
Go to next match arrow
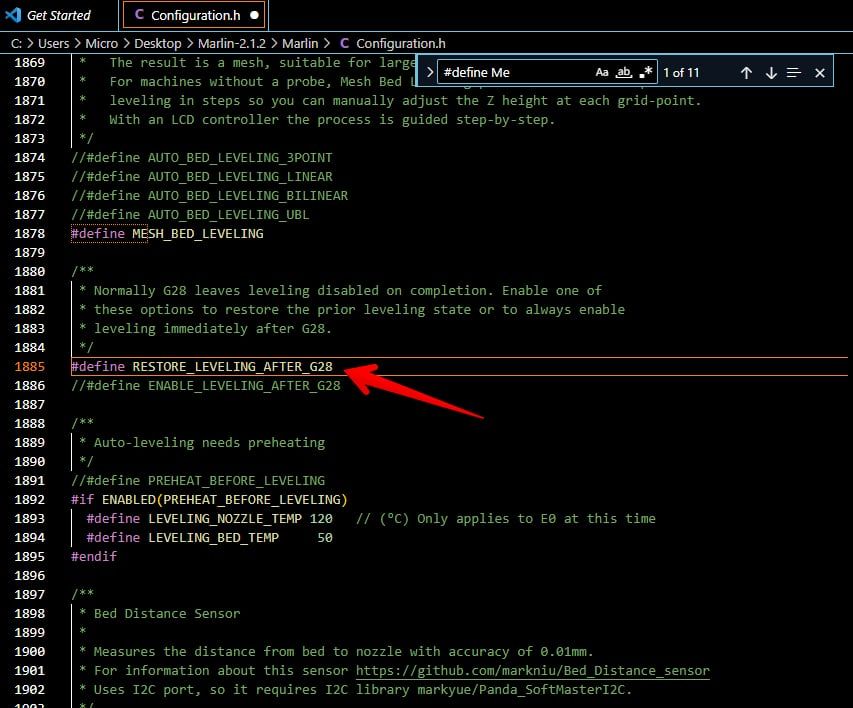[771, 73]
